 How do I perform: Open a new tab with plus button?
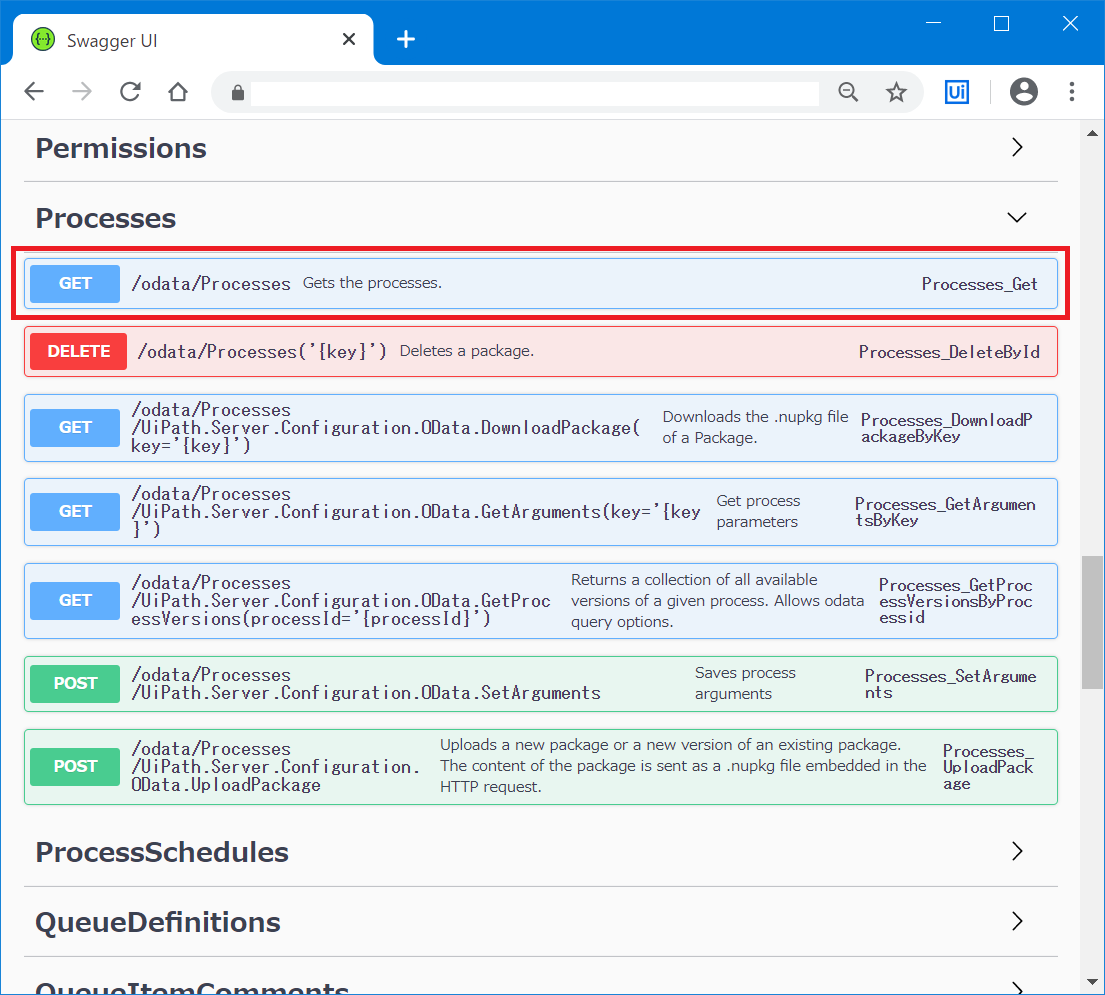(x=406, y=39)
